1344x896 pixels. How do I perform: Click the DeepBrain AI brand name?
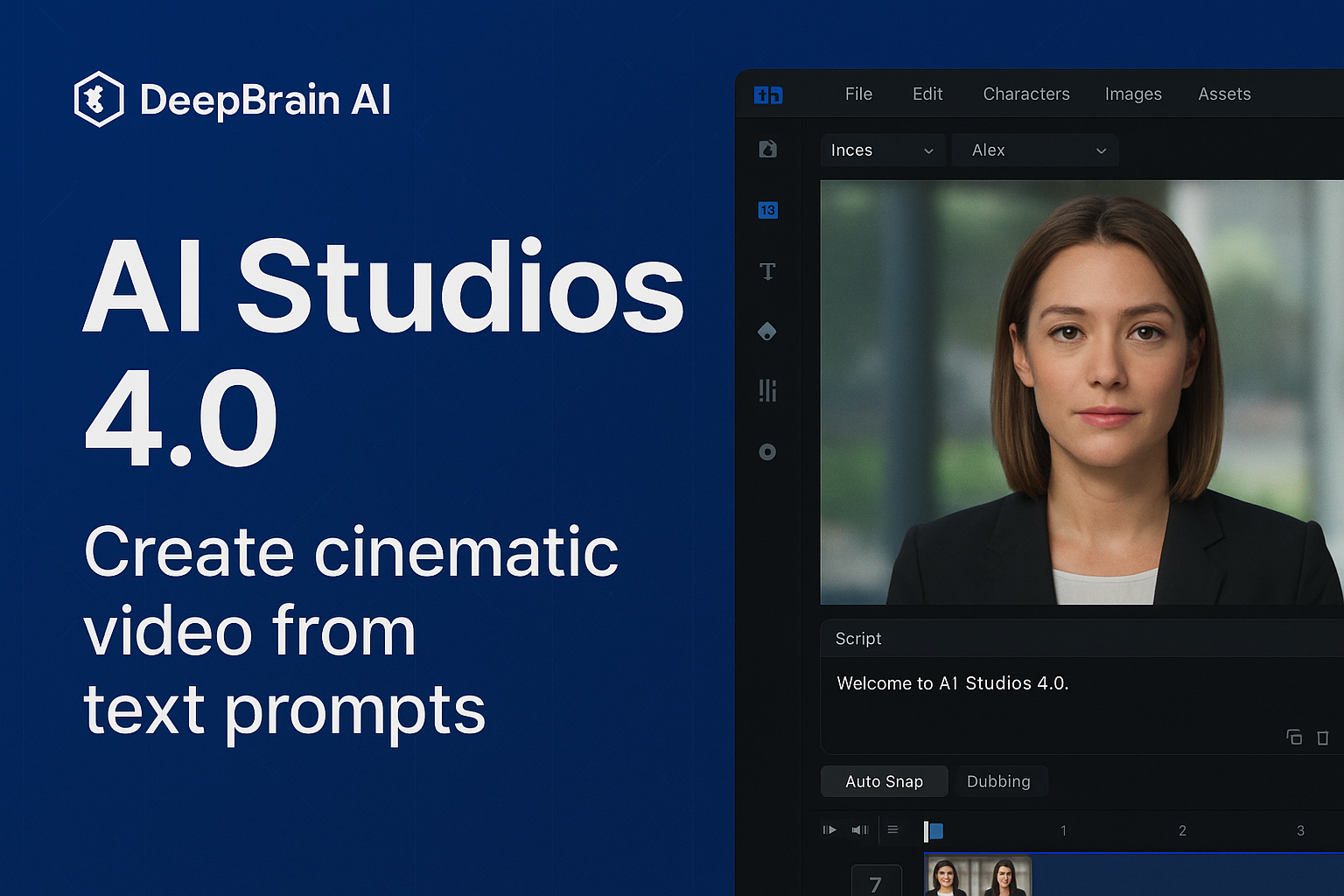tap(265, 100)
